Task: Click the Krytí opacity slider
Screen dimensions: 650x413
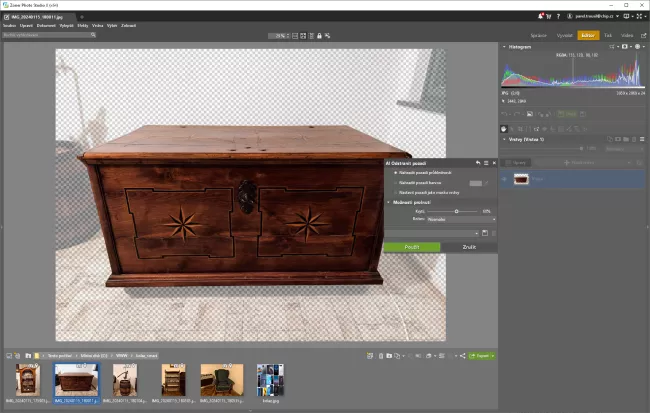Action: [456, 211]
